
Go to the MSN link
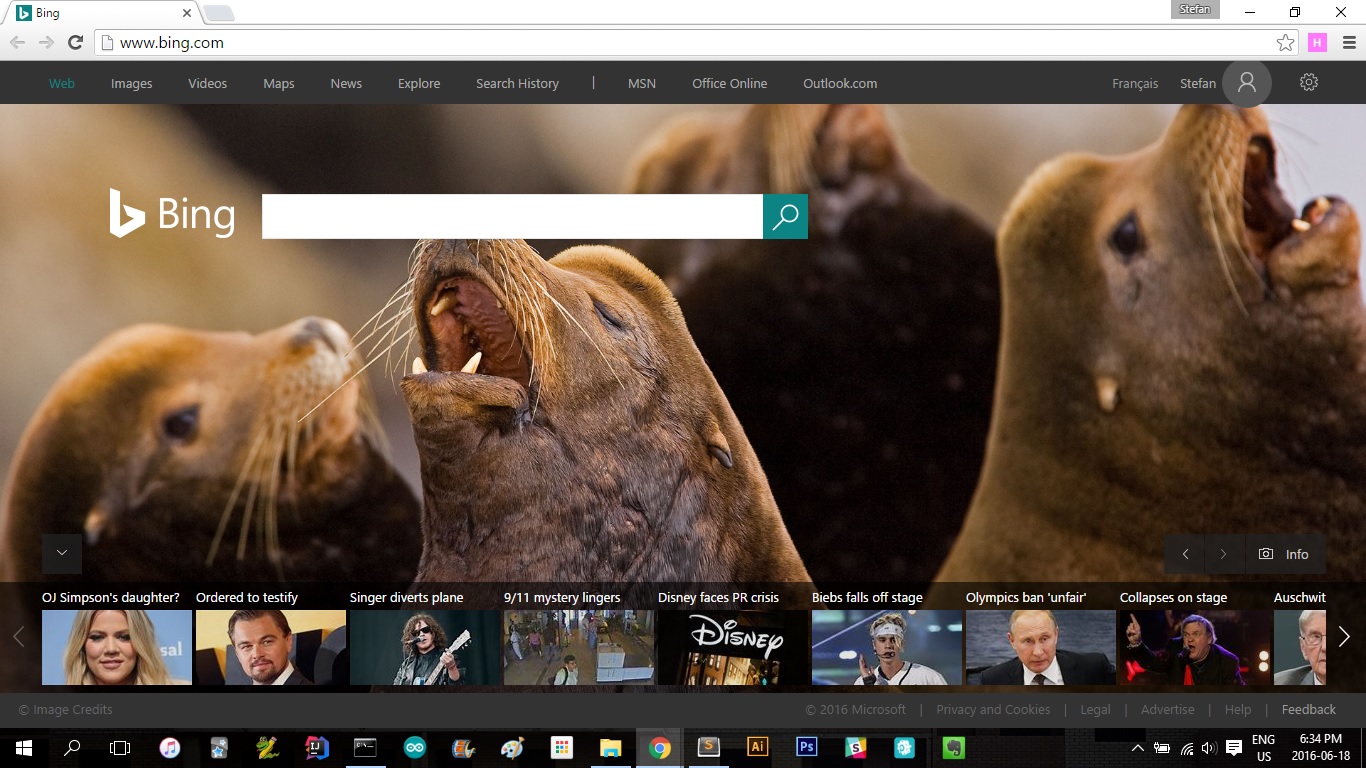click(x=642, y=83)
